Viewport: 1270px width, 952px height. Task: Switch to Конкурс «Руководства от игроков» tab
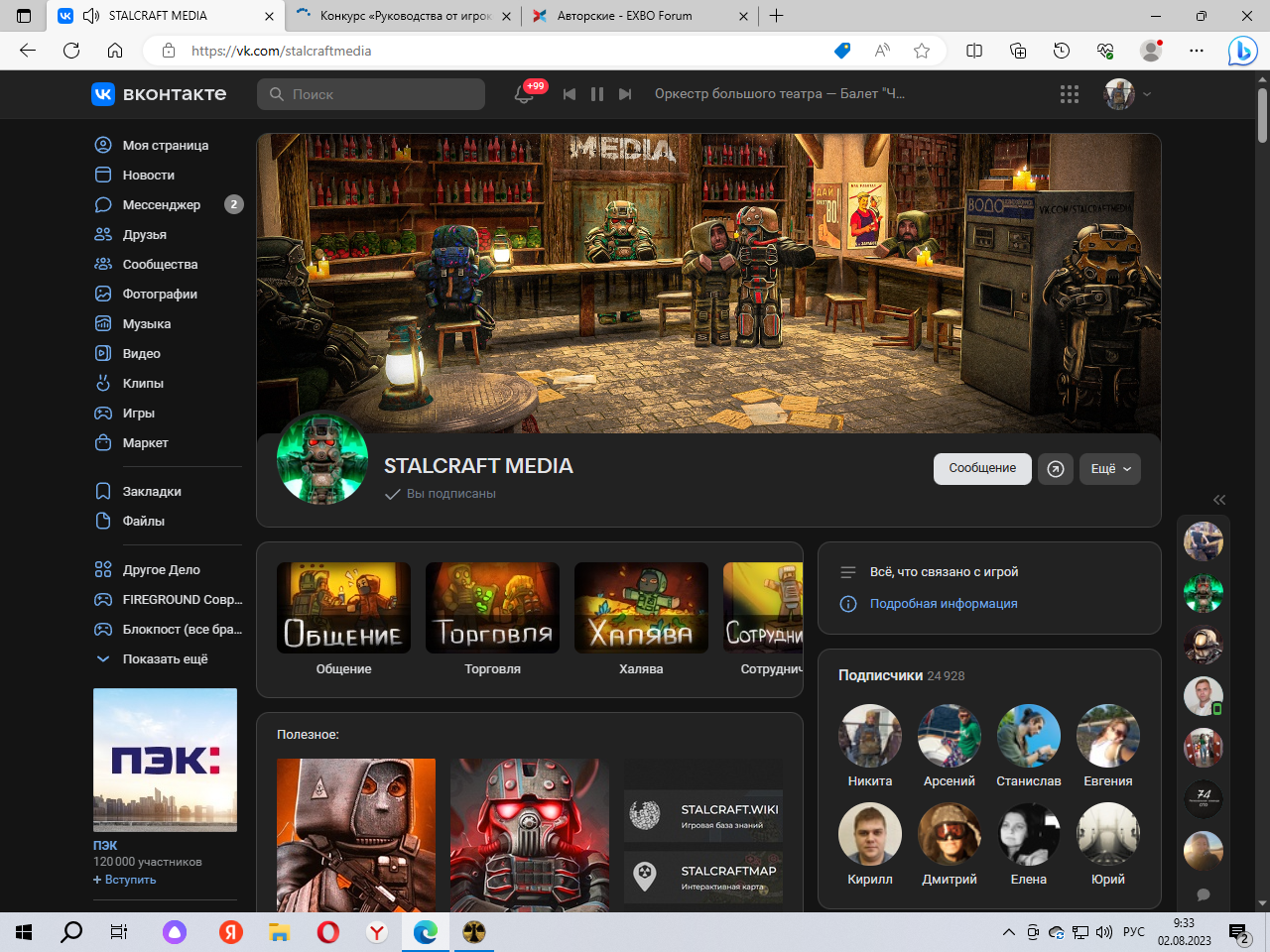click(x=406, y=16)
